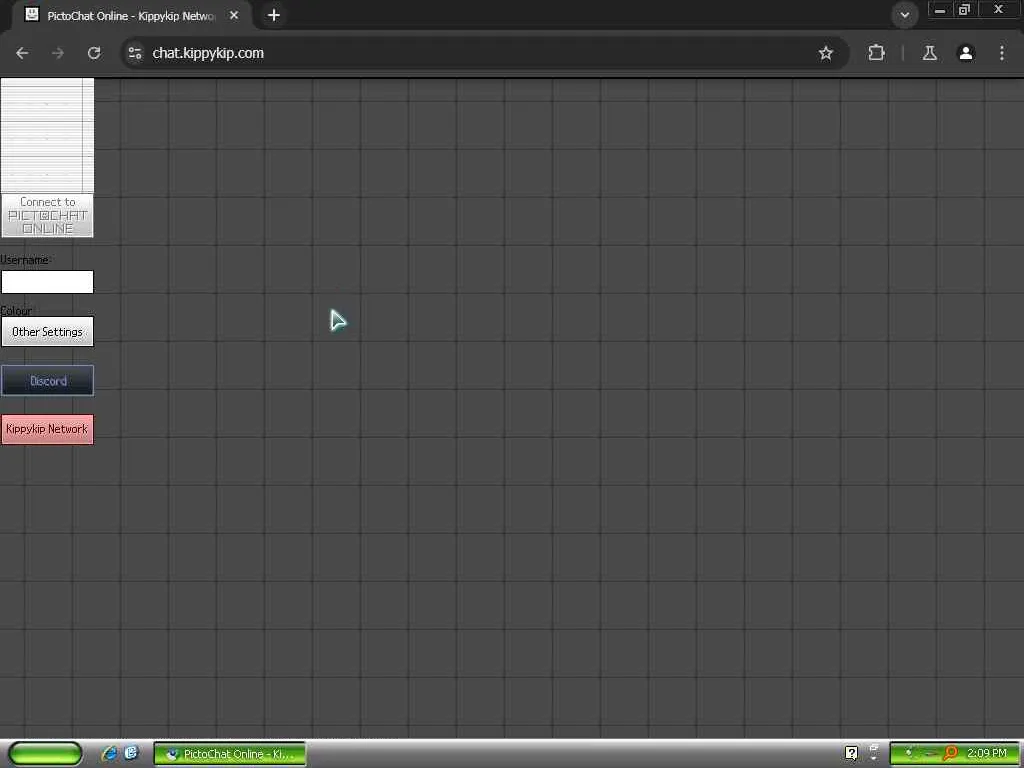Screen dimensions: 1024x768
Task: Click the help question mark tray icon
Action: [851, 753]
